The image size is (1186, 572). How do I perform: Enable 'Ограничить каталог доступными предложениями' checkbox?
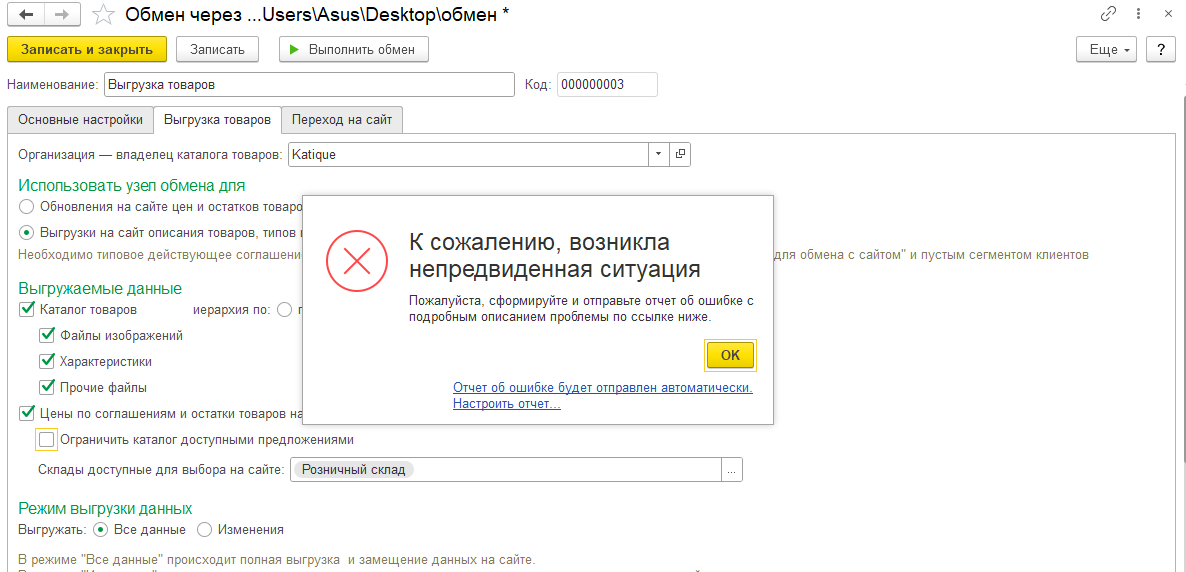(x=46, y=439)
